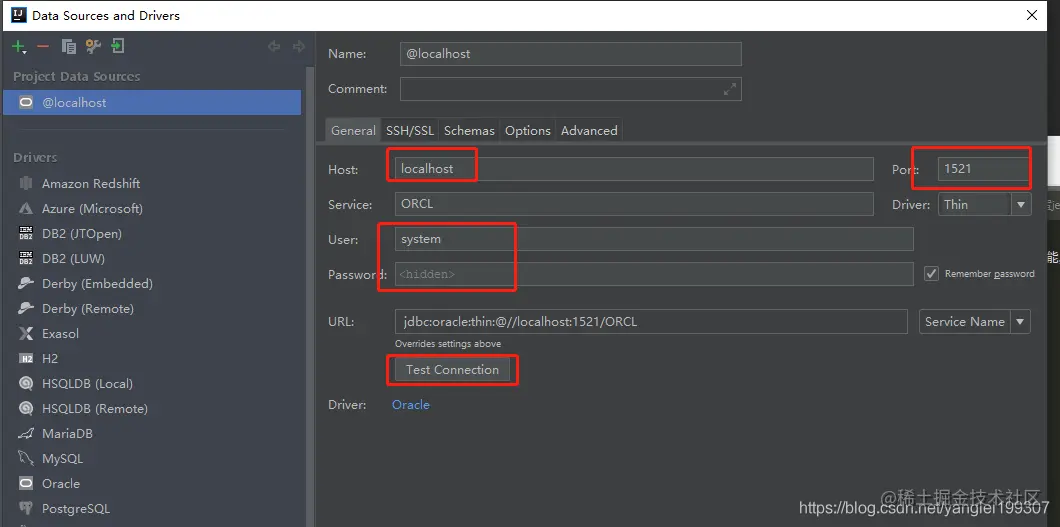Go forward with the right arrow icon
The height and width of the screenshot is (527, 1060).
[x=299, y=46]
